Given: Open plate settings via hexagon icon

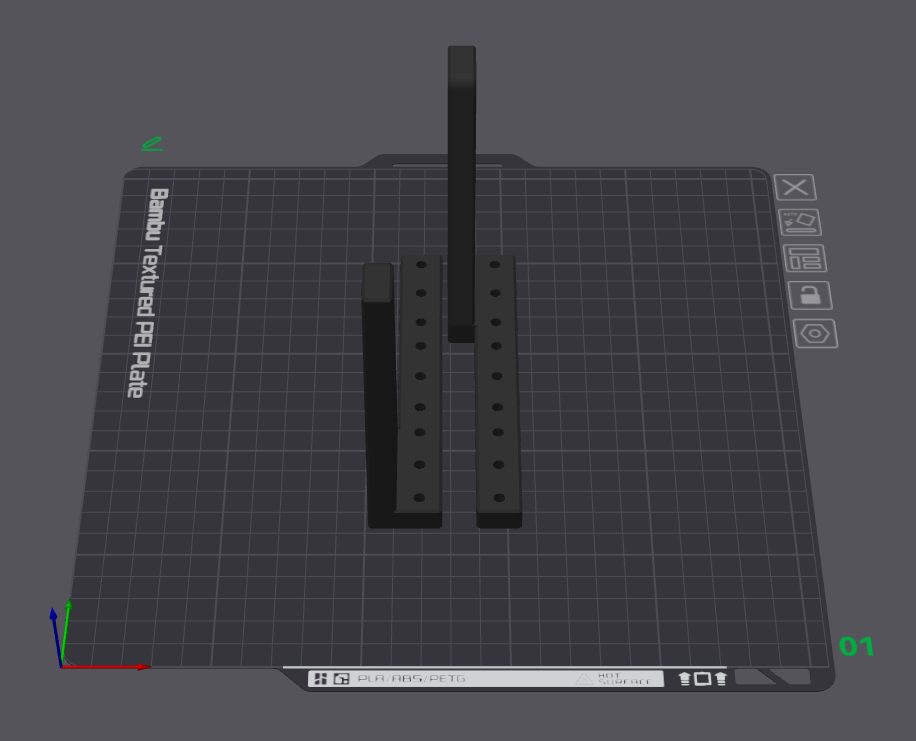Looking at the screenshot, I should coord(816,334).
